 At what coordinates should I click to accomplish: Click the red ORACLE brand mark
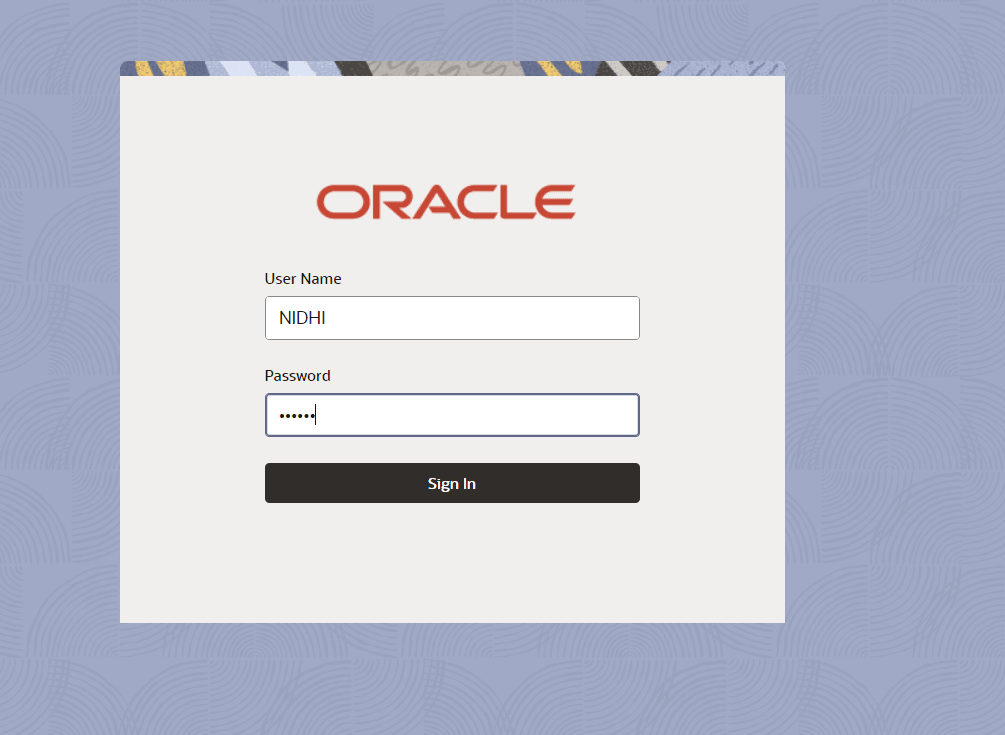(446, 201)
